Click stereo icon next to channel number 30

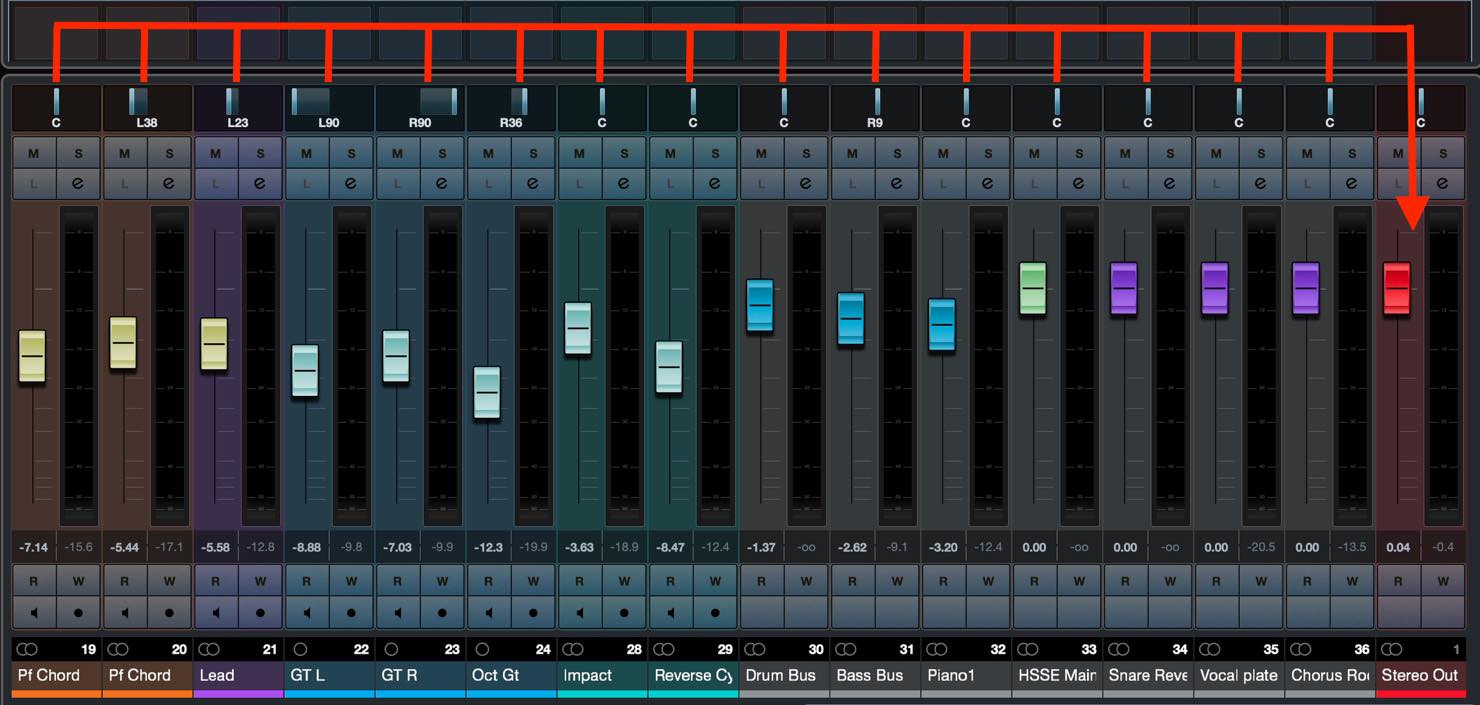[x=755, y=649]
